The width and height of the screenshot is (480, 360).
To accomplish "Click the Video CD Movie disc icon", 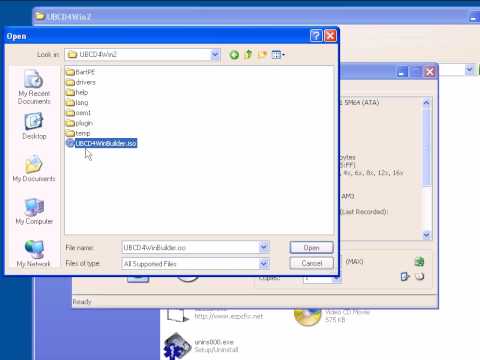I will coord(307,317).
